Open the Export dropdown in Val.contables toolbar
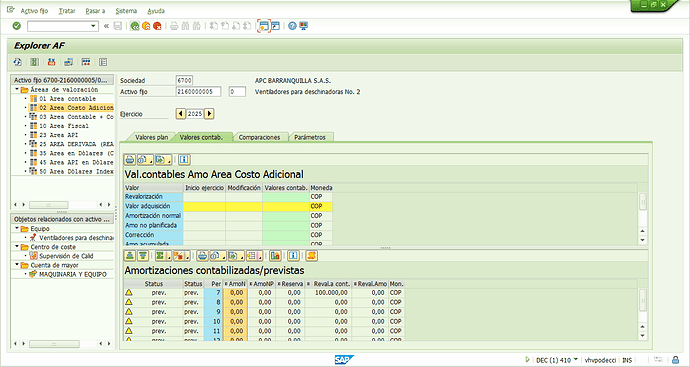Screen dimensions: 690x367 [x=163, y=159]
